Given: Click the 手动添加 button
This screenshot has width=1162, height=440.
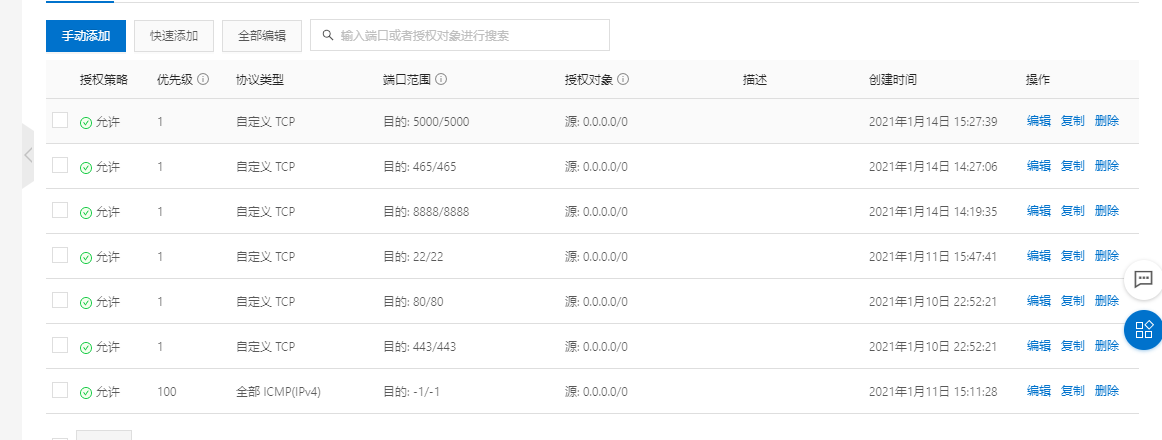Looking at the screenshot, I should 86,35.
